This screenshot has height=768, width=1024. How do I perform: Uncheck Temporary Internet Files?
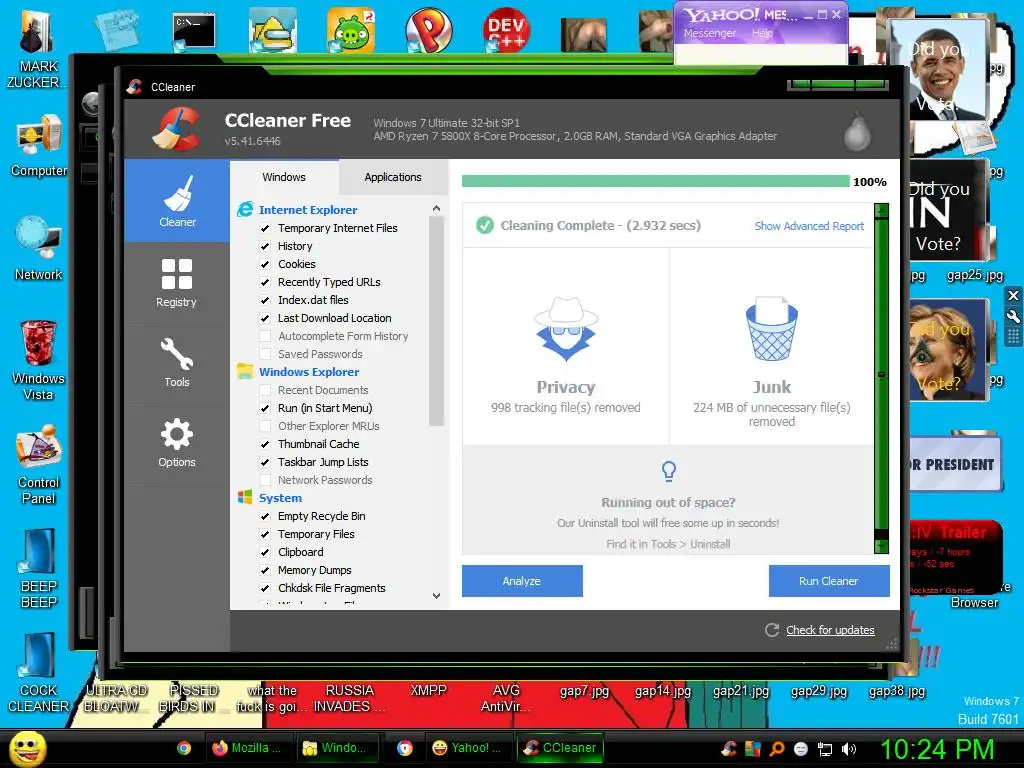[265, 228]
